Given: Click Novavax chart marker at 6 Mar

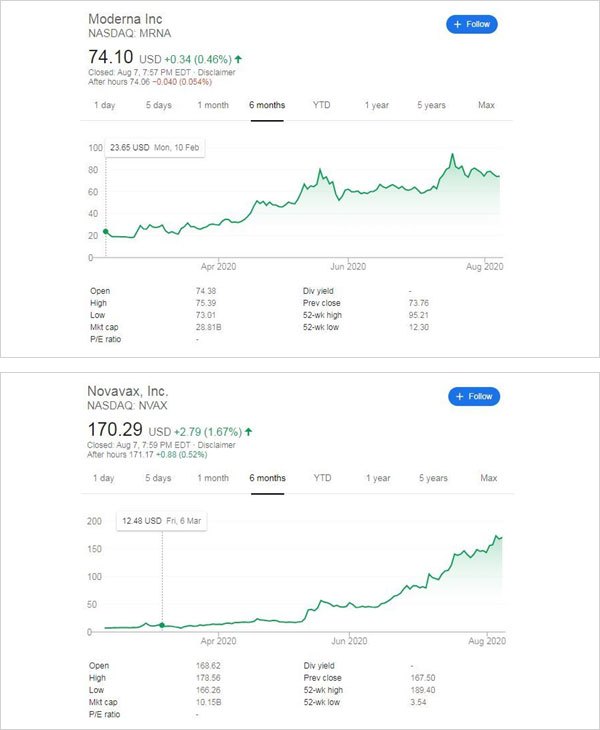Looking at the screenshot, I should click(x=162, y=625).
